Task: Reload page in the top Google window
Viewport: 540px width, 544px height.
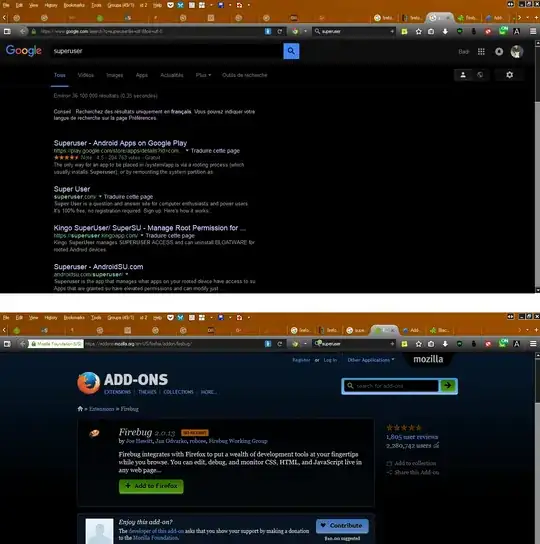Action: [x=279, y=32]
